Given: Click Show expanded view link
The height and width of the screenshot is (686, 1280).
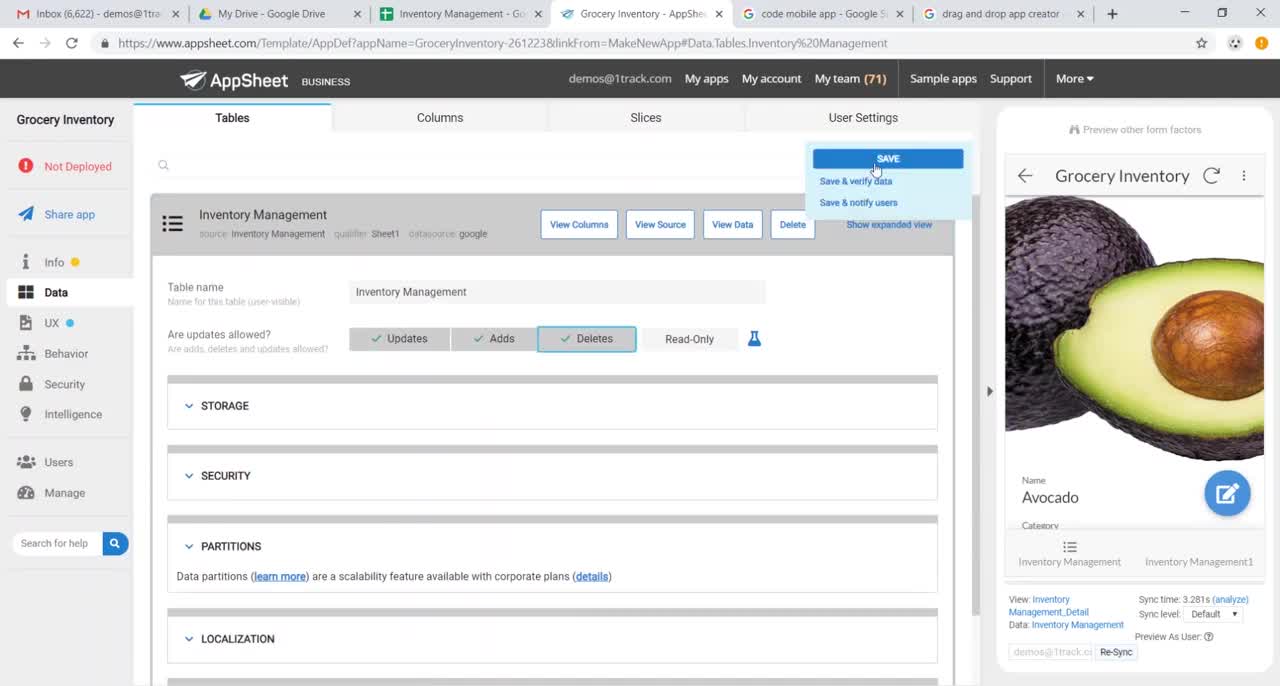Looking at the screenshot, I should (x=889, y=224).
